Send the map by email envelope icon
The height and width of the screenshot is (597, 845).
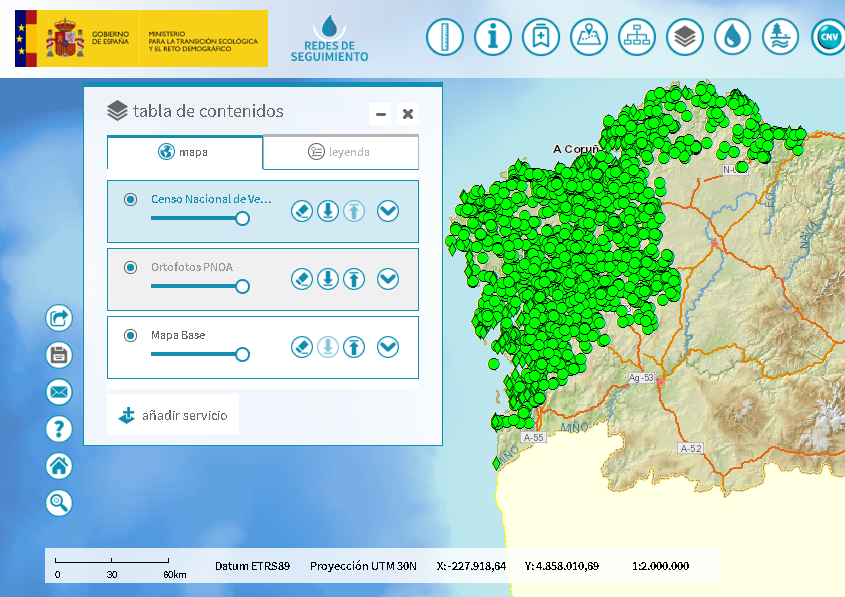click(x=59, y=392)
